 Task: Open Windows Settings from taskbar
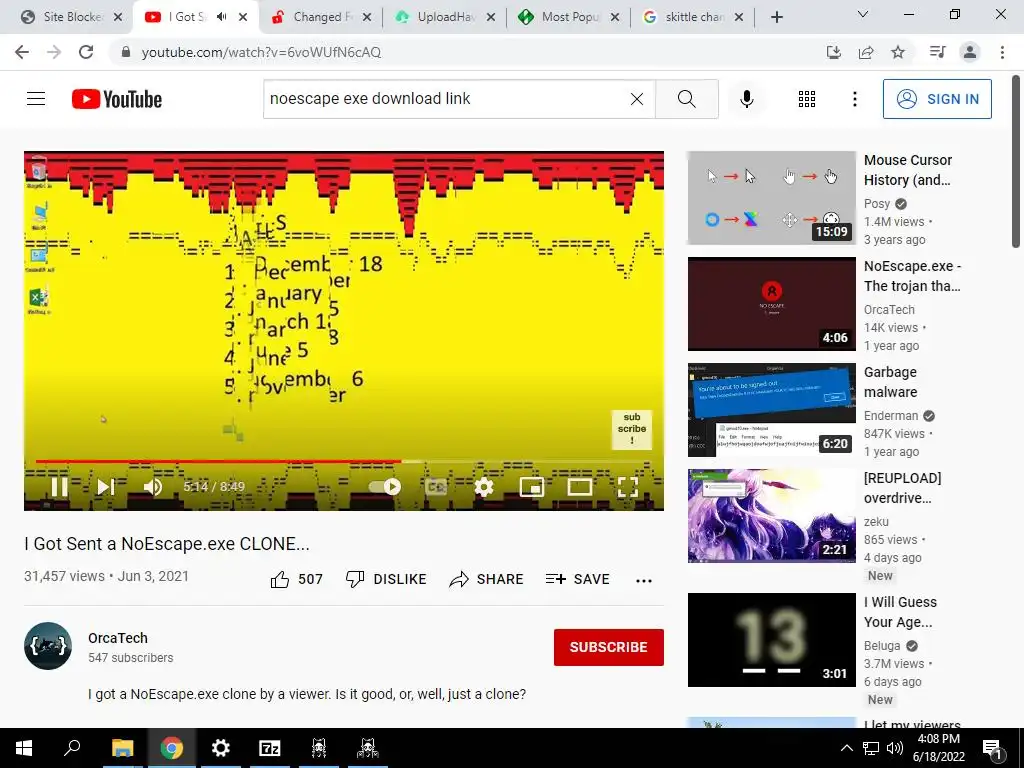221,748
